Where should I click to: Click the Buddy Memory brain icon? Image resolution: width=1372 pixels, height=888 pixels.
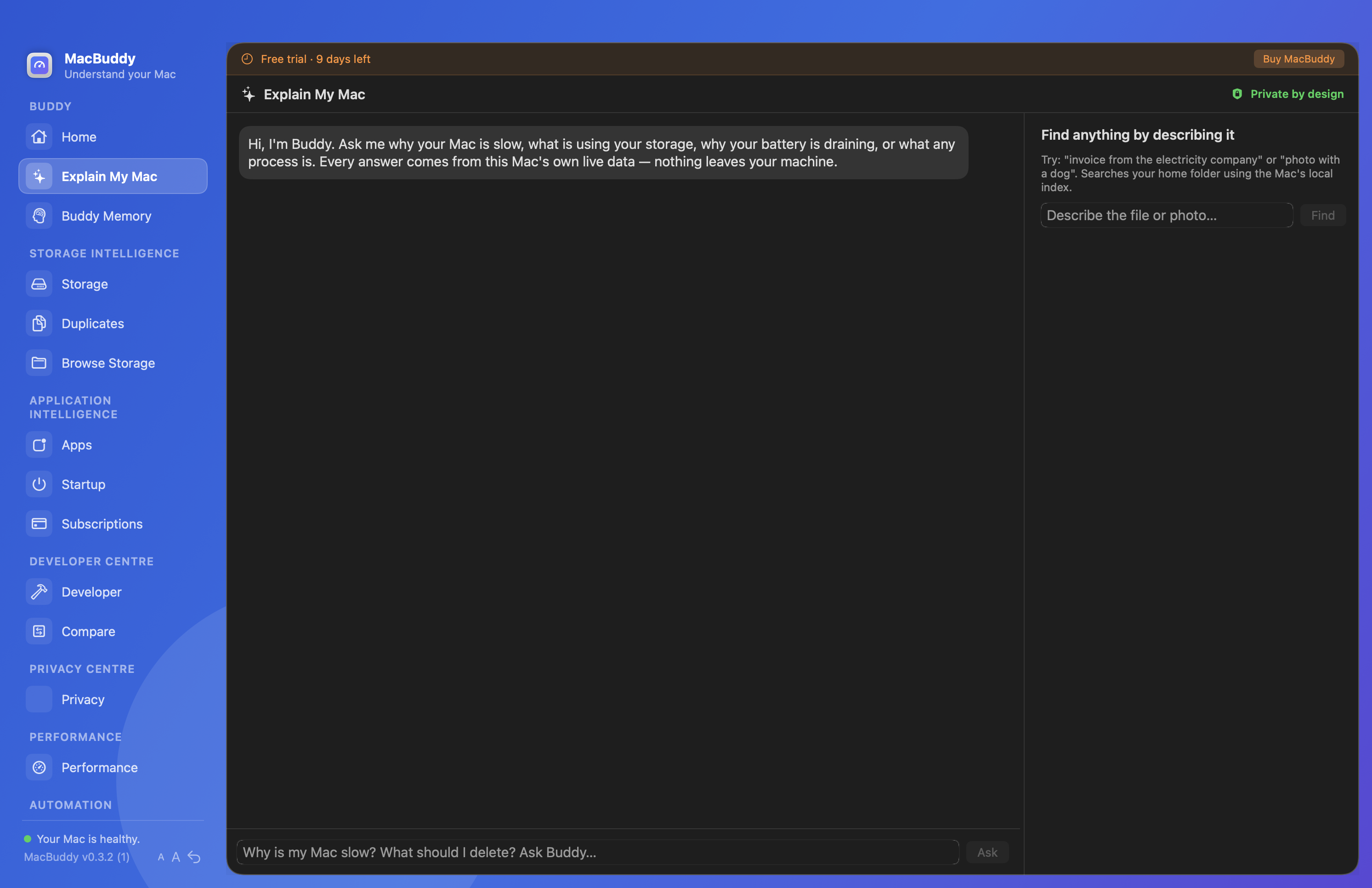pyautogui.click(x=39, y=216)
